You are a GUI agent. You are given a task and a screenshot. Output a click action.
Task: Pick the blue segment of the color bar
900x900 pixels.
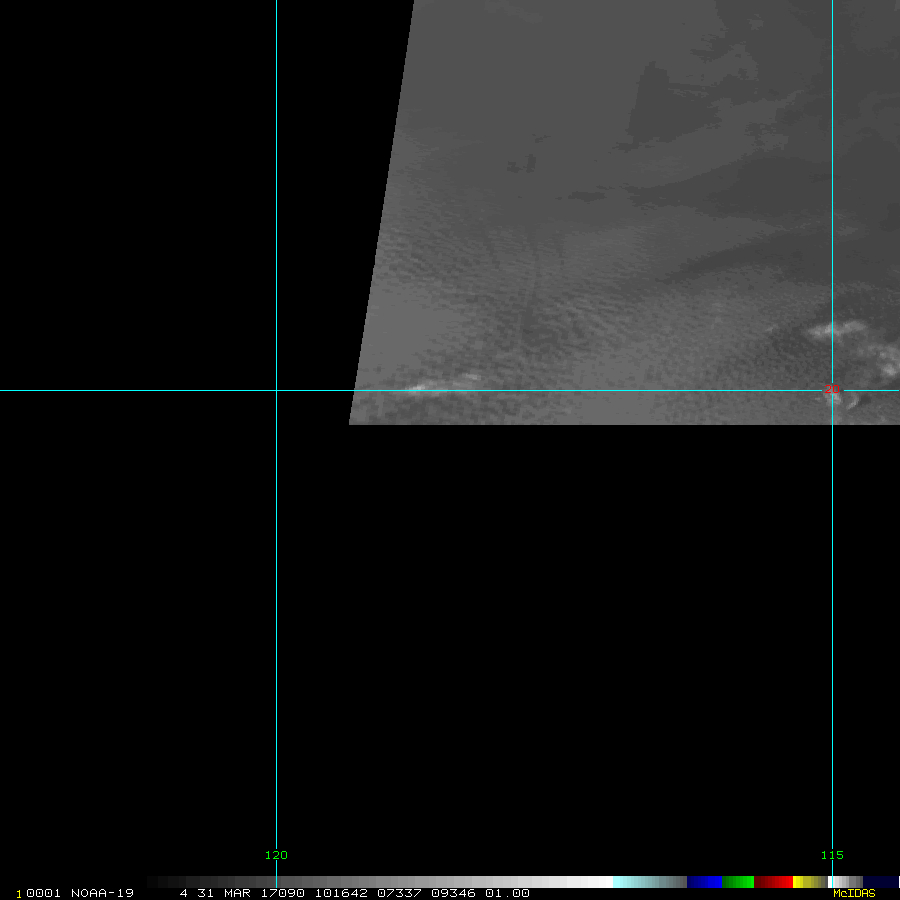(704, 882)
